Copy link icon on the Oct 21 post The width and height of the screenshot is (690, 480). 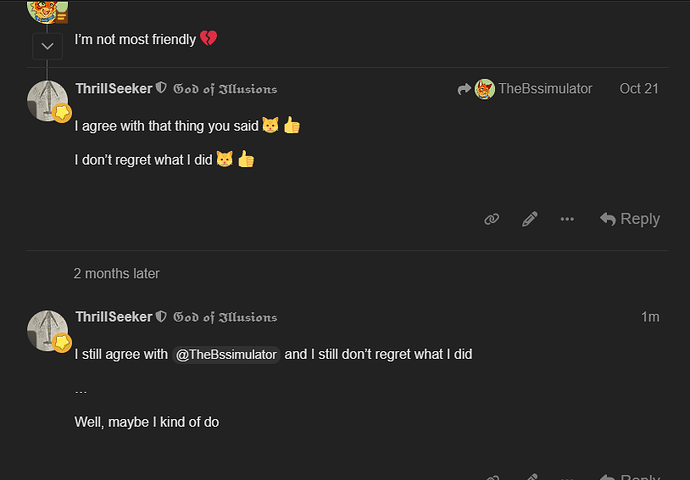[492, 219]
